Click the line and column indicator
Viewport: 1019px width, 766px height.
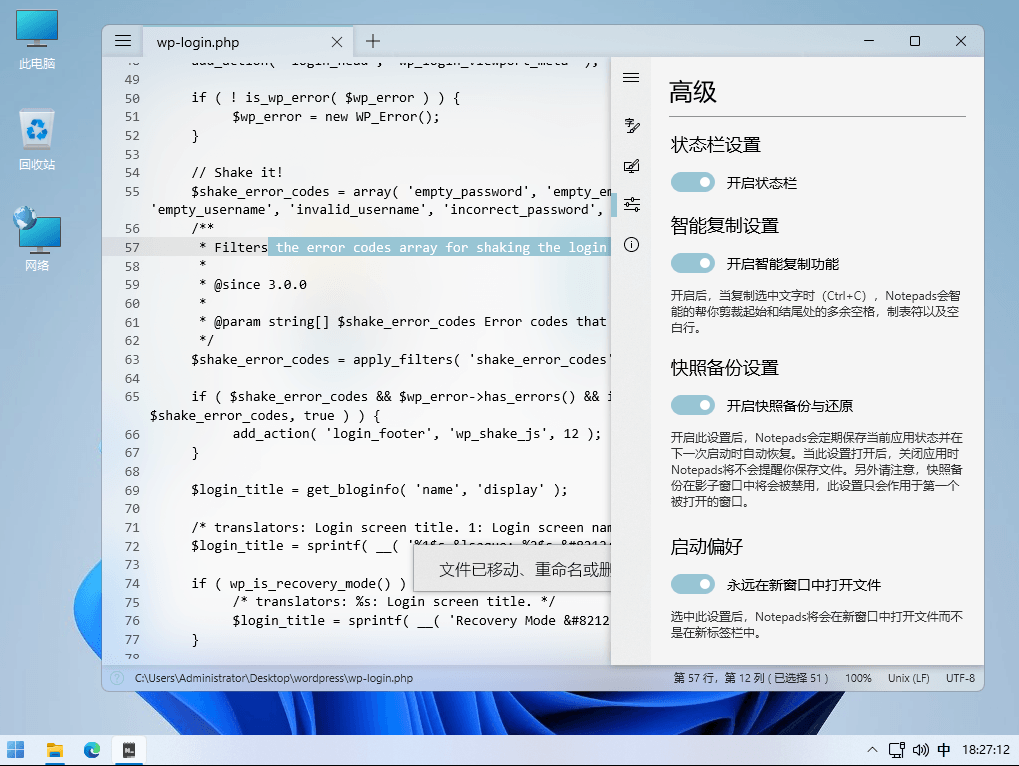[x=750, y=678]
